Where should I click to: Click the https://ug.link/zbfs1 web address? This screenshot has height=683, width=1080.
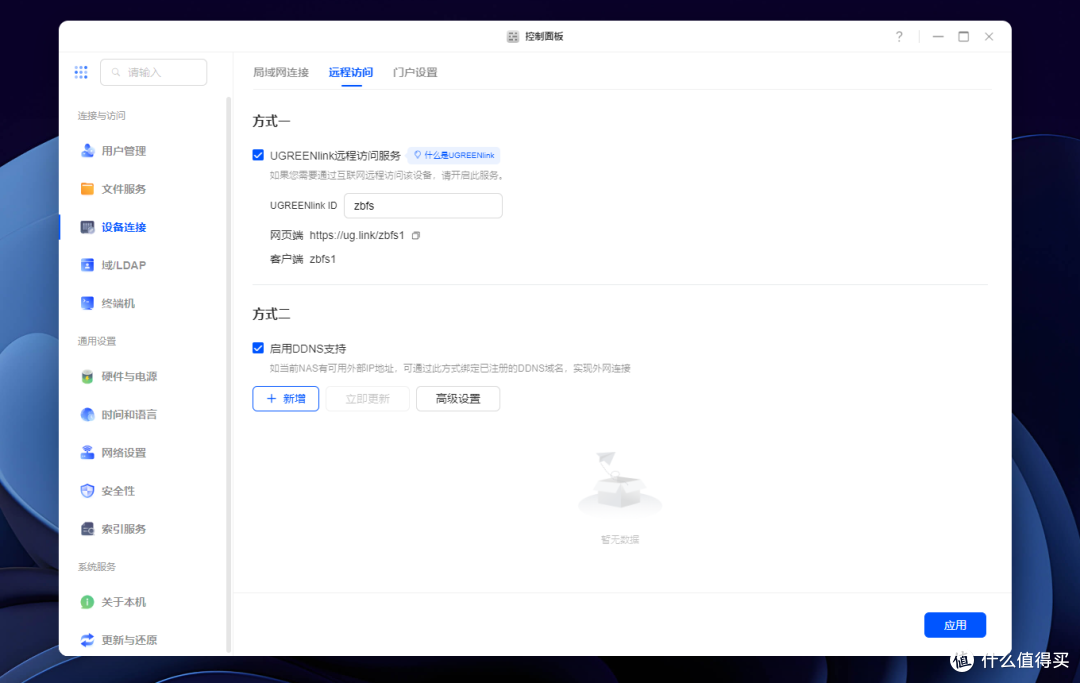pyautogui.click(x=357, y=235)
